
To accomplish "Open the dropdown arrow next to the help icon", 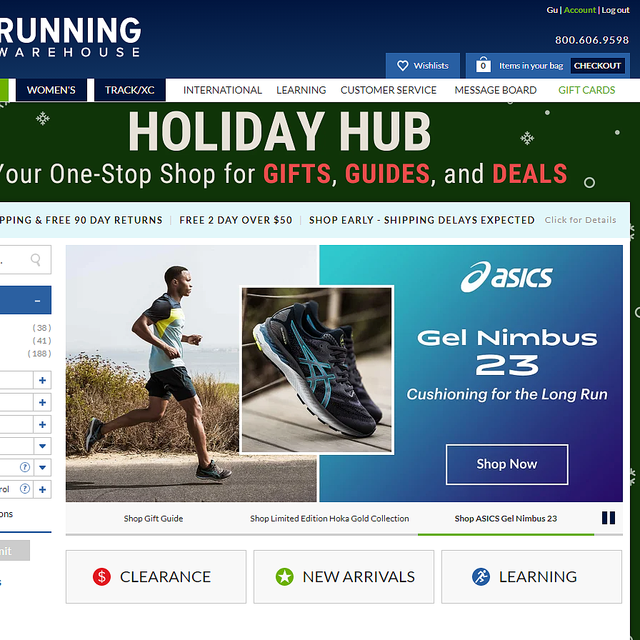I will click(x=42, y=467).
